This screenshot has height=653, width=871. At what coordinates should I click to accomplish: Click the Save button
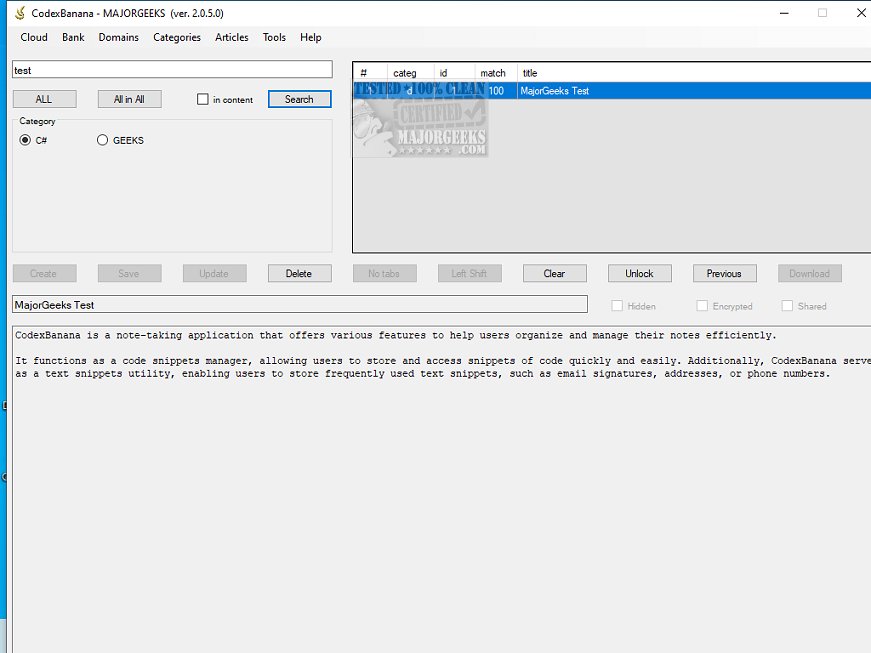[x=129, y=273]
